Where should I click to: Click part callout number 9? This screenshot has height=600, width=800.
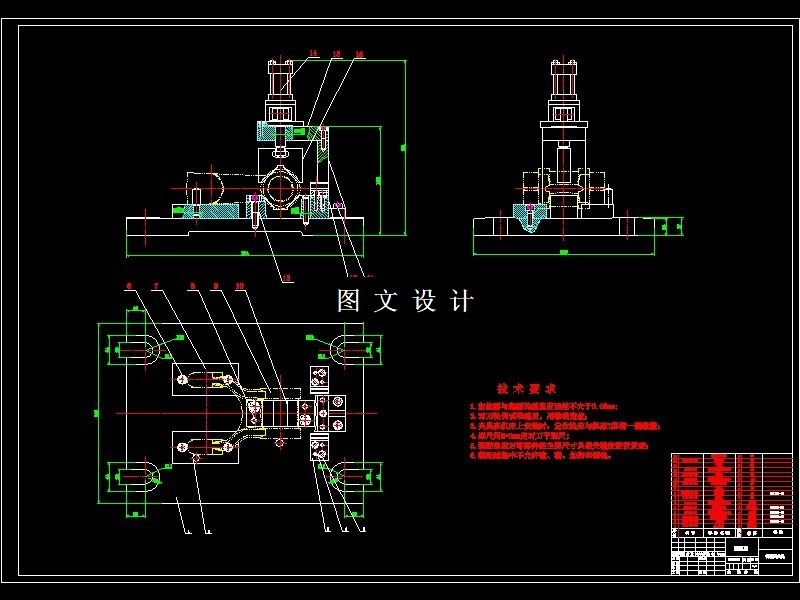coord(215,286)
